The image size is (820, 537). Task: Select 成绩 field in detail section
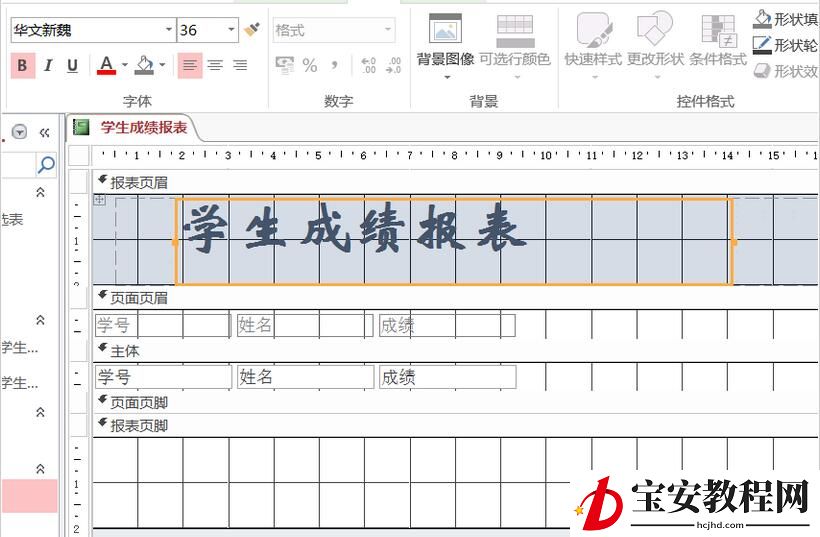(x=448, y=377)
